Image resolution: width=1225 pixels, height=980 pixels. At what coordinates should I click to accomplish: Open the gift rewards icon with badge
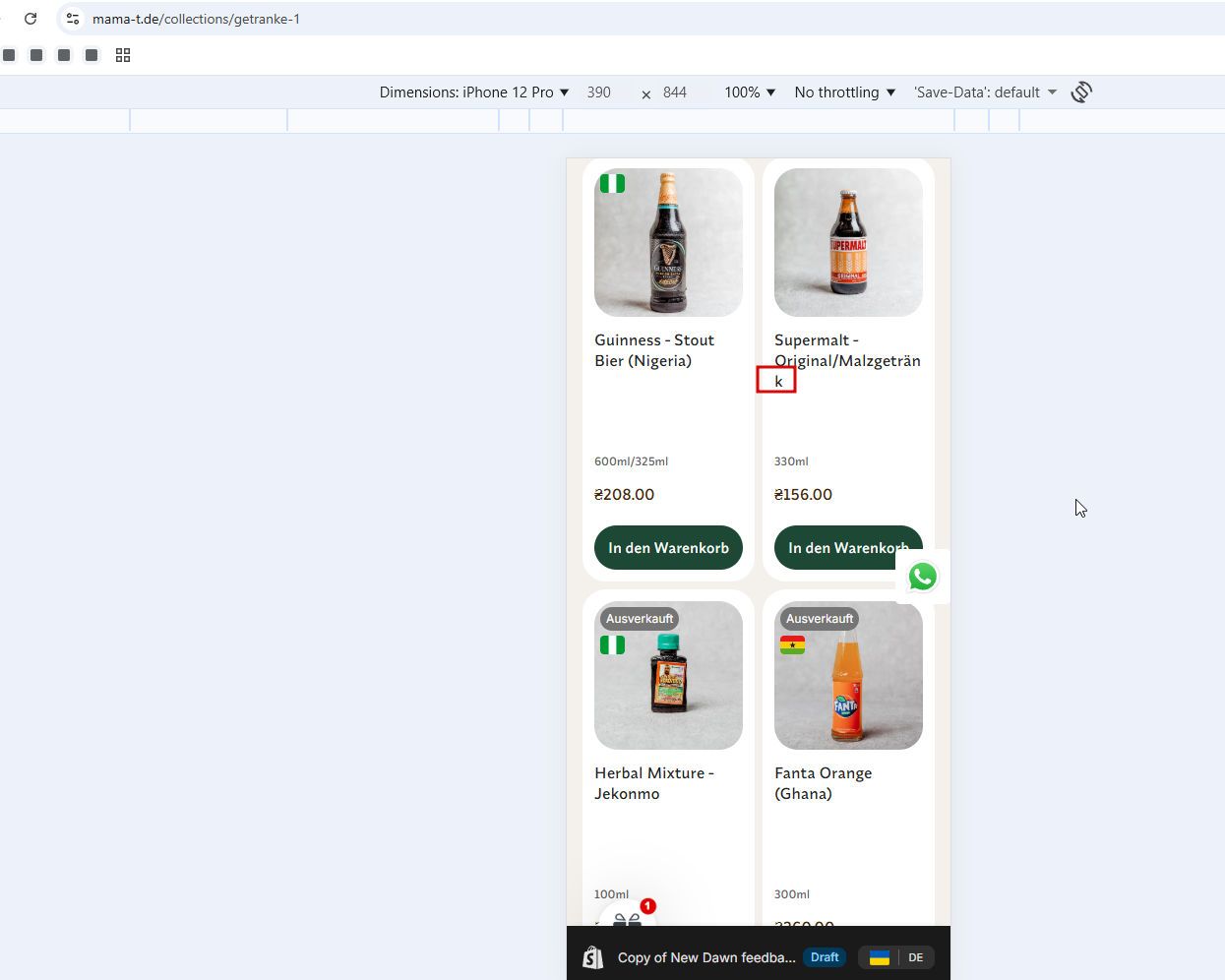[x=628, y=921]
